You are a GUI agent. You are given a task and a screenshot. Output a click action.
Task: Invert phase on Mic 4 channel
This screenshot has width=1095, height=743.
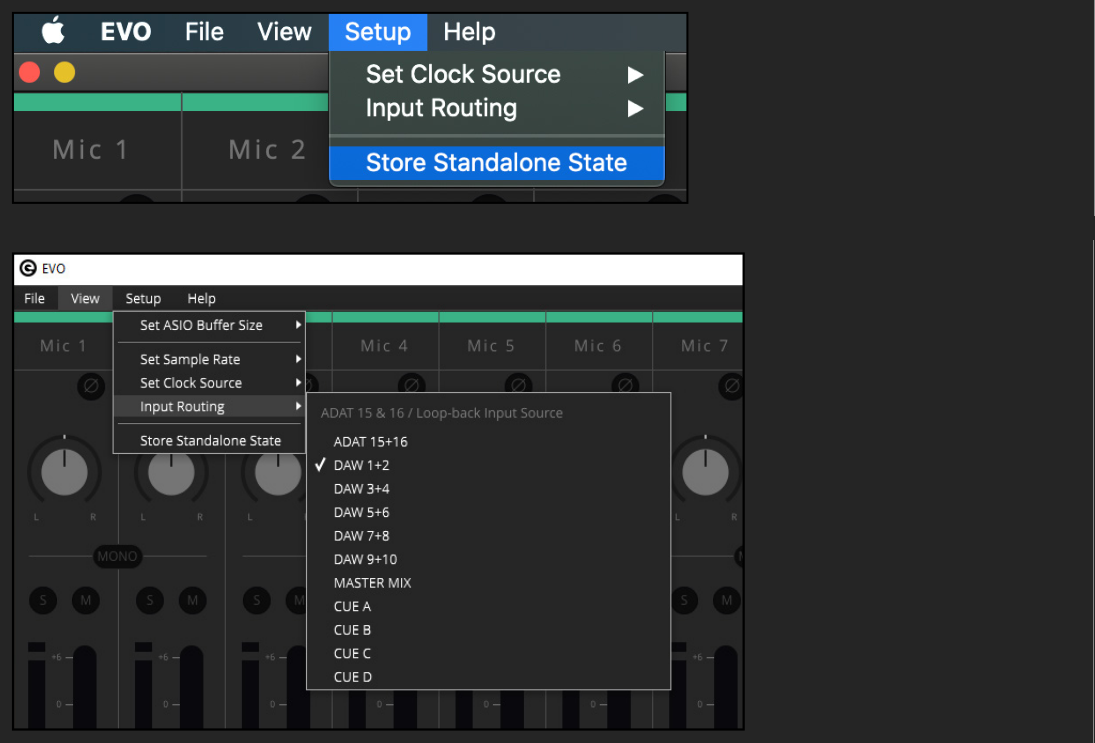point(411,385)
